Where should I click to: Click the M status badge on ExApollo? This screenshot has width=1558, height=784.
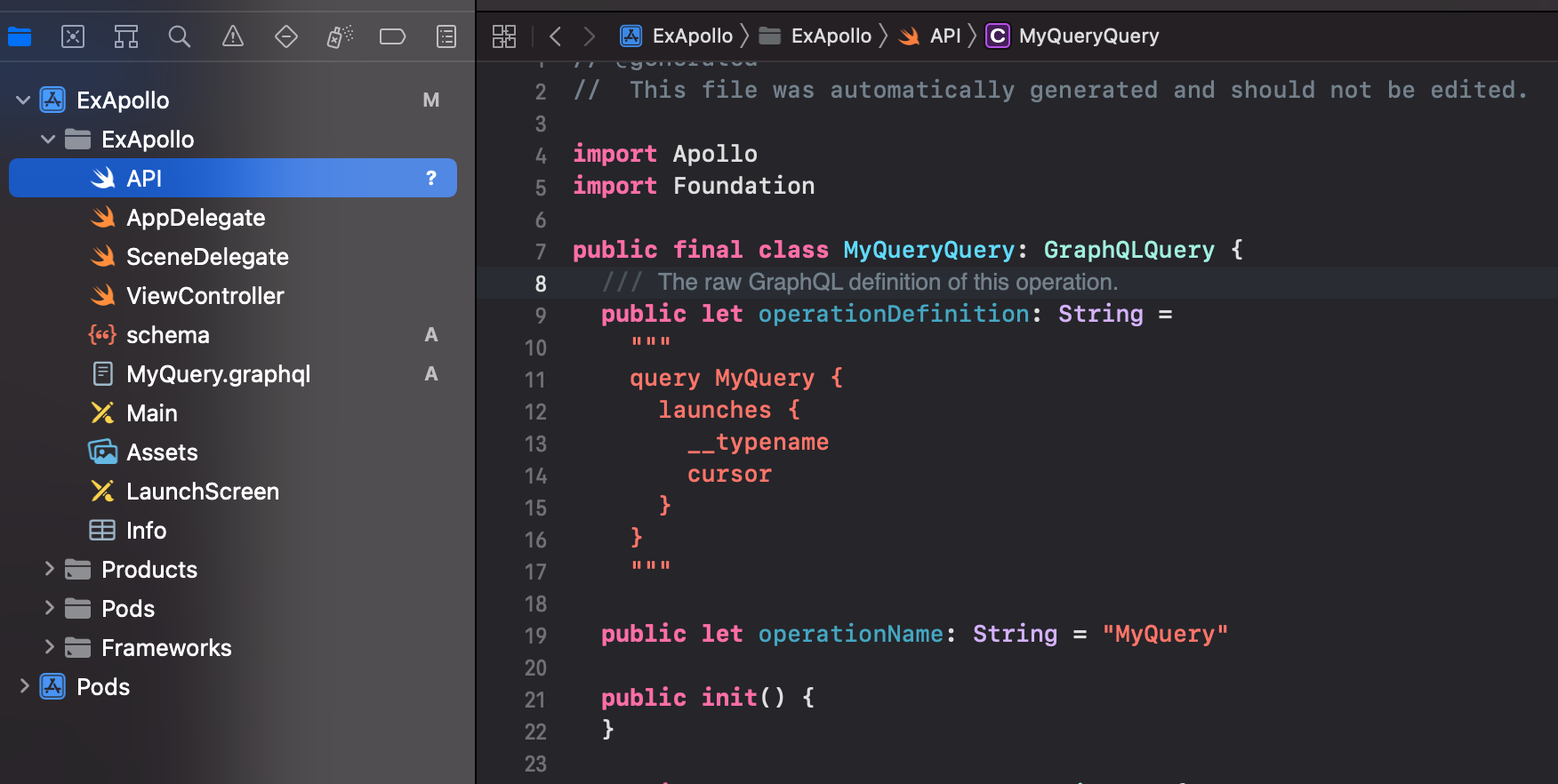(431, 100)
